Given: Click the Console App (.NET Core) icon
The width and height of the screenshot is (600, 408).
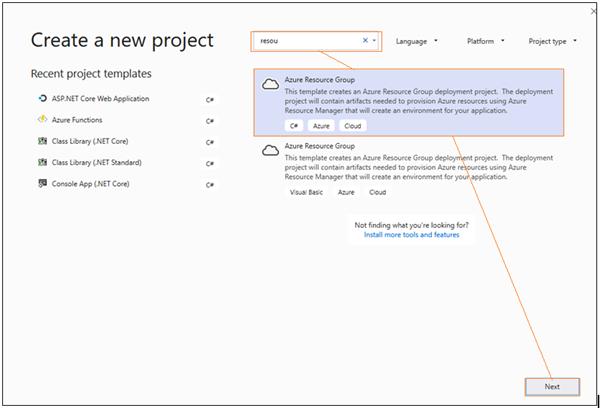Looking at the screenshot, I should [41, 183].
